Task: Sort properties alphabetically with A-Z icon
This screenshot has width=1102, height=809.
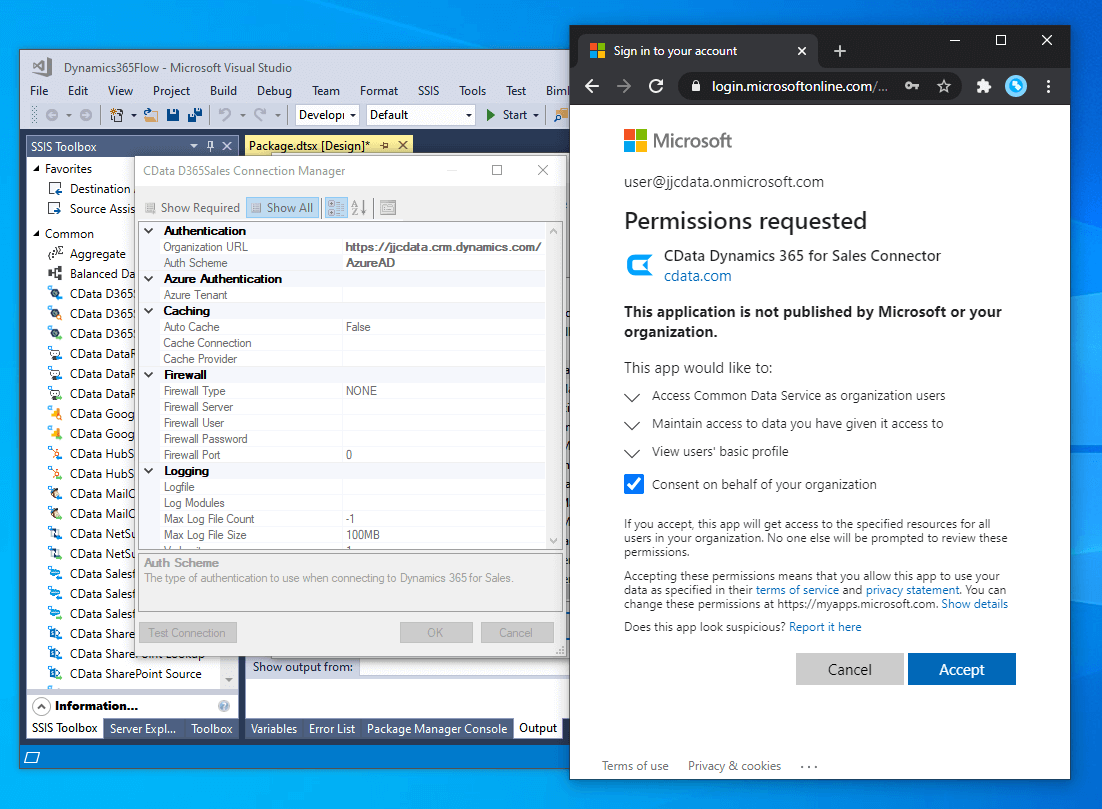Action: pos(359,208)
